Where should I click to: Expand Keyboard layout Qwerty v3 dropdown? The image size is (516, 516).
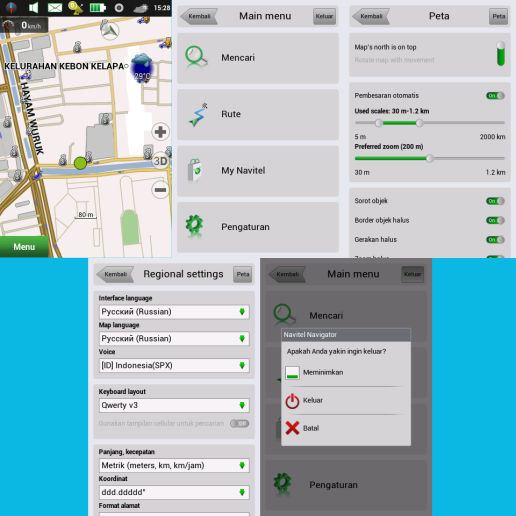(174, 406)
